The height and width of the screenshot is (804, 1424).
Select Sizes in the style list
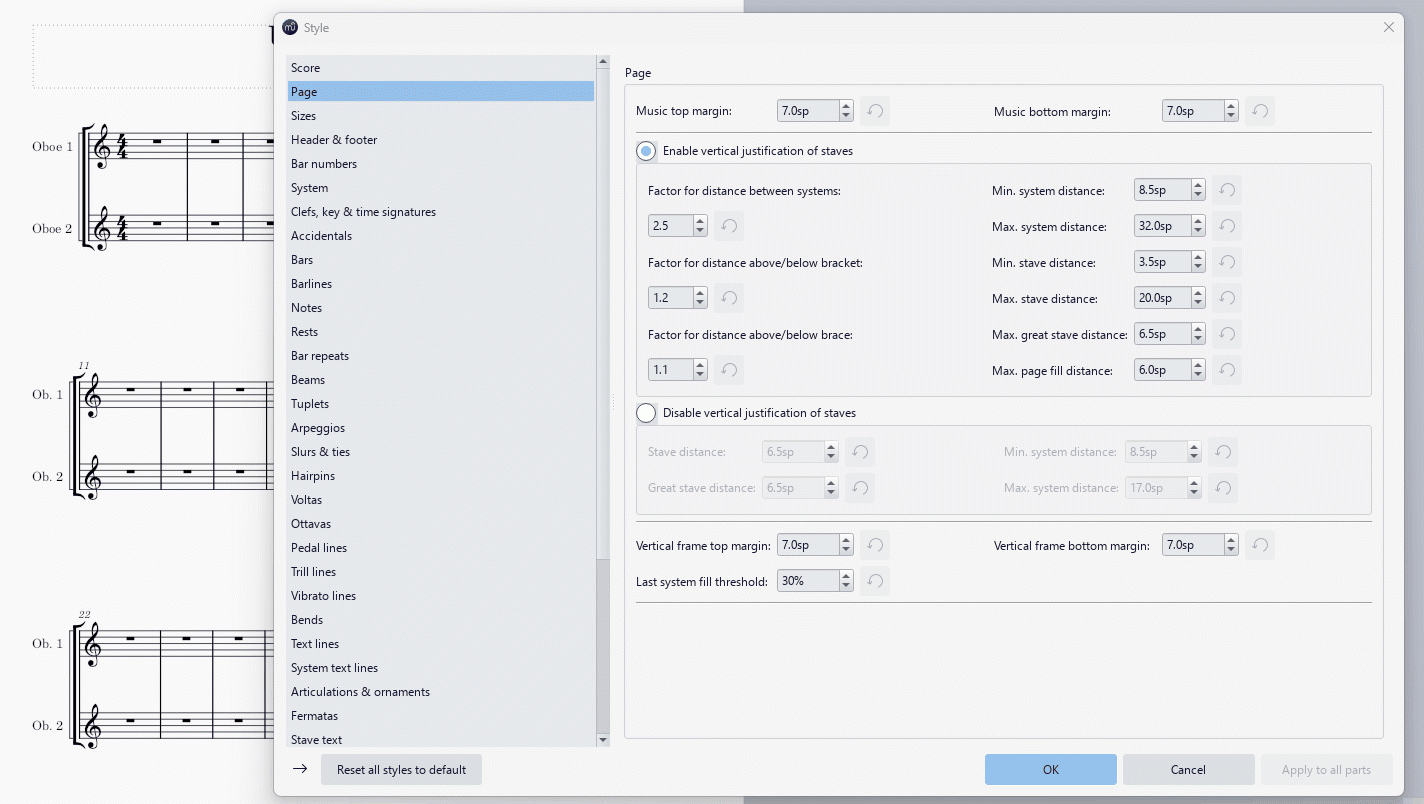click(x=440, y=116)
